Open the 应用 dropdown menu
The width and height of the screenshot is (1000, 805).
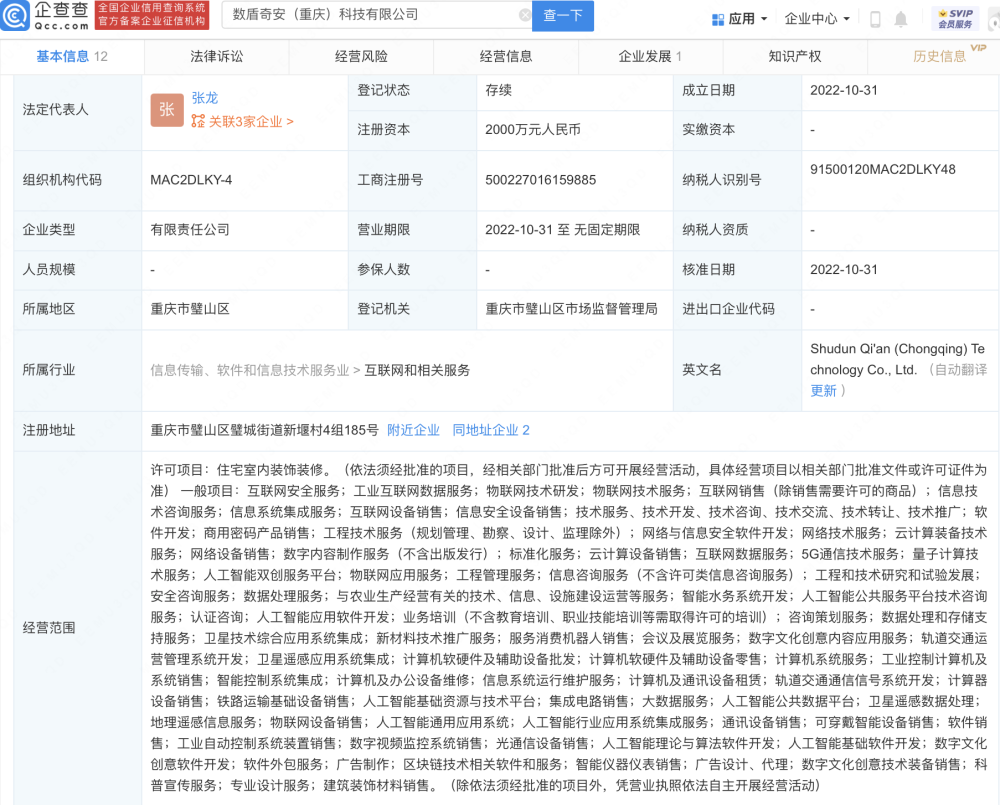740,19
